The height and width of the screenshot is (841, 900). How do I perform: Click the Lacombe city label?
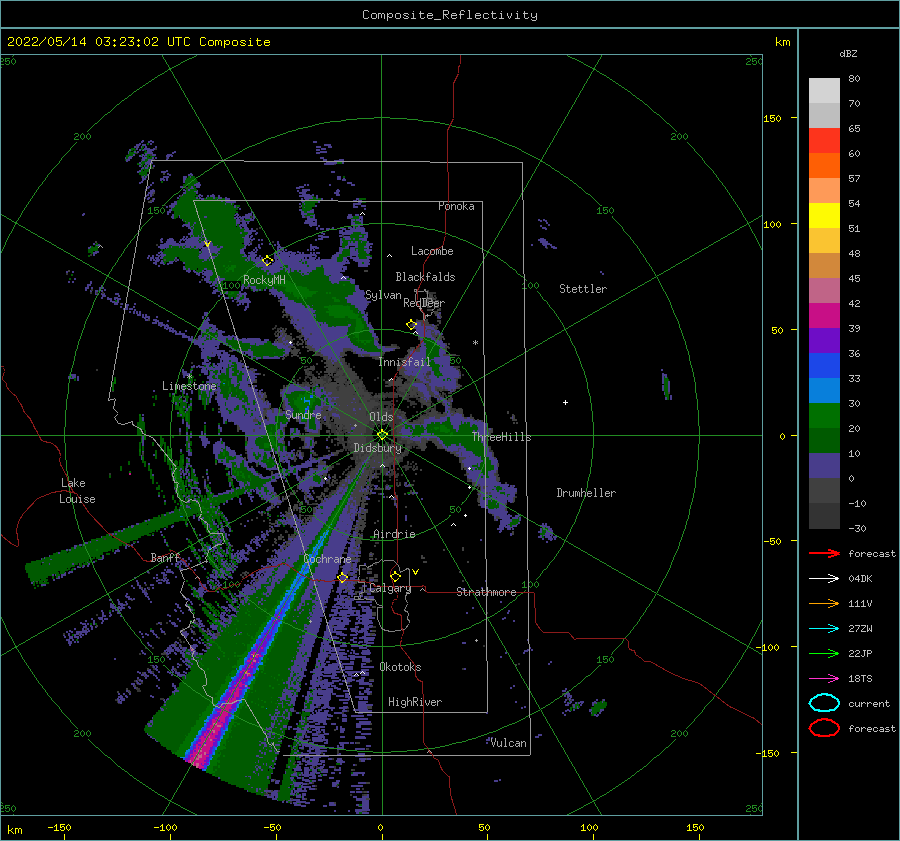[x=432, y=251]
